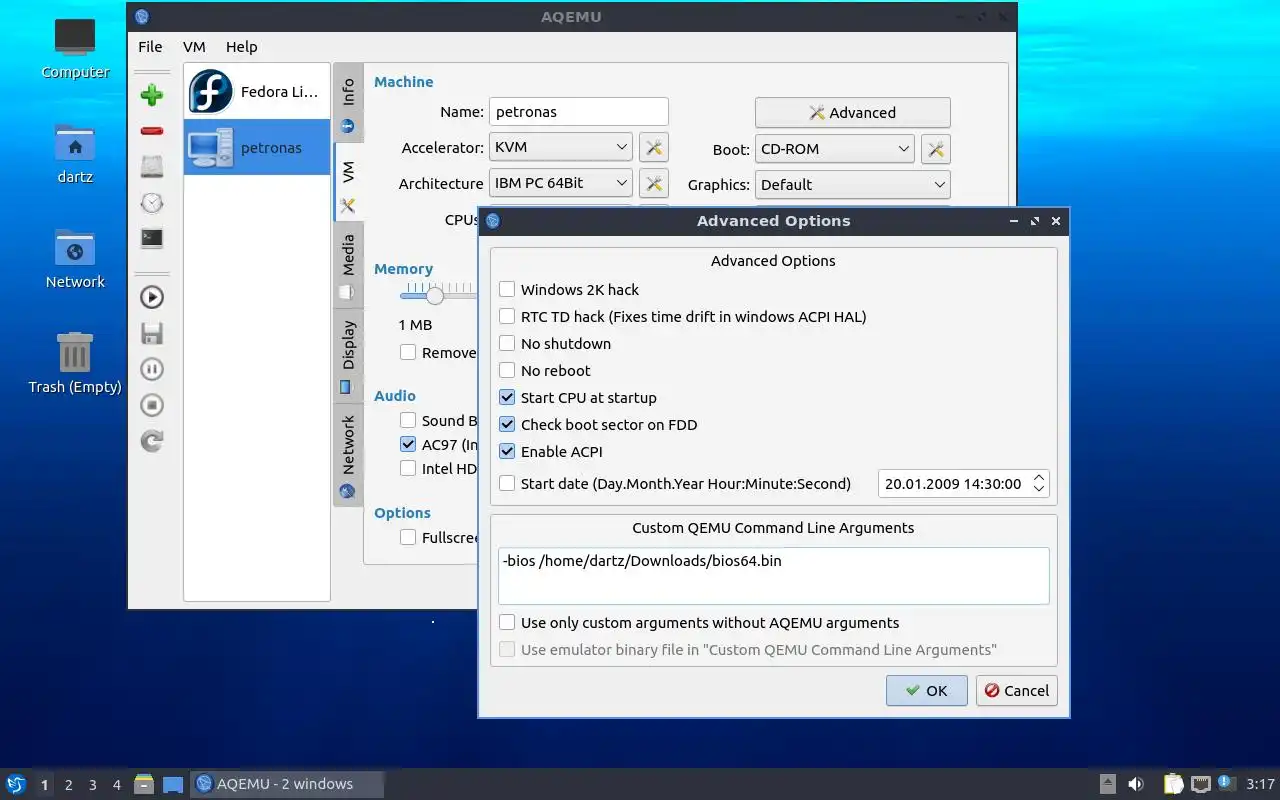Select the Fedora Li... VM list entry
This screenshot has height=800, width=1280.
(257, 91)
